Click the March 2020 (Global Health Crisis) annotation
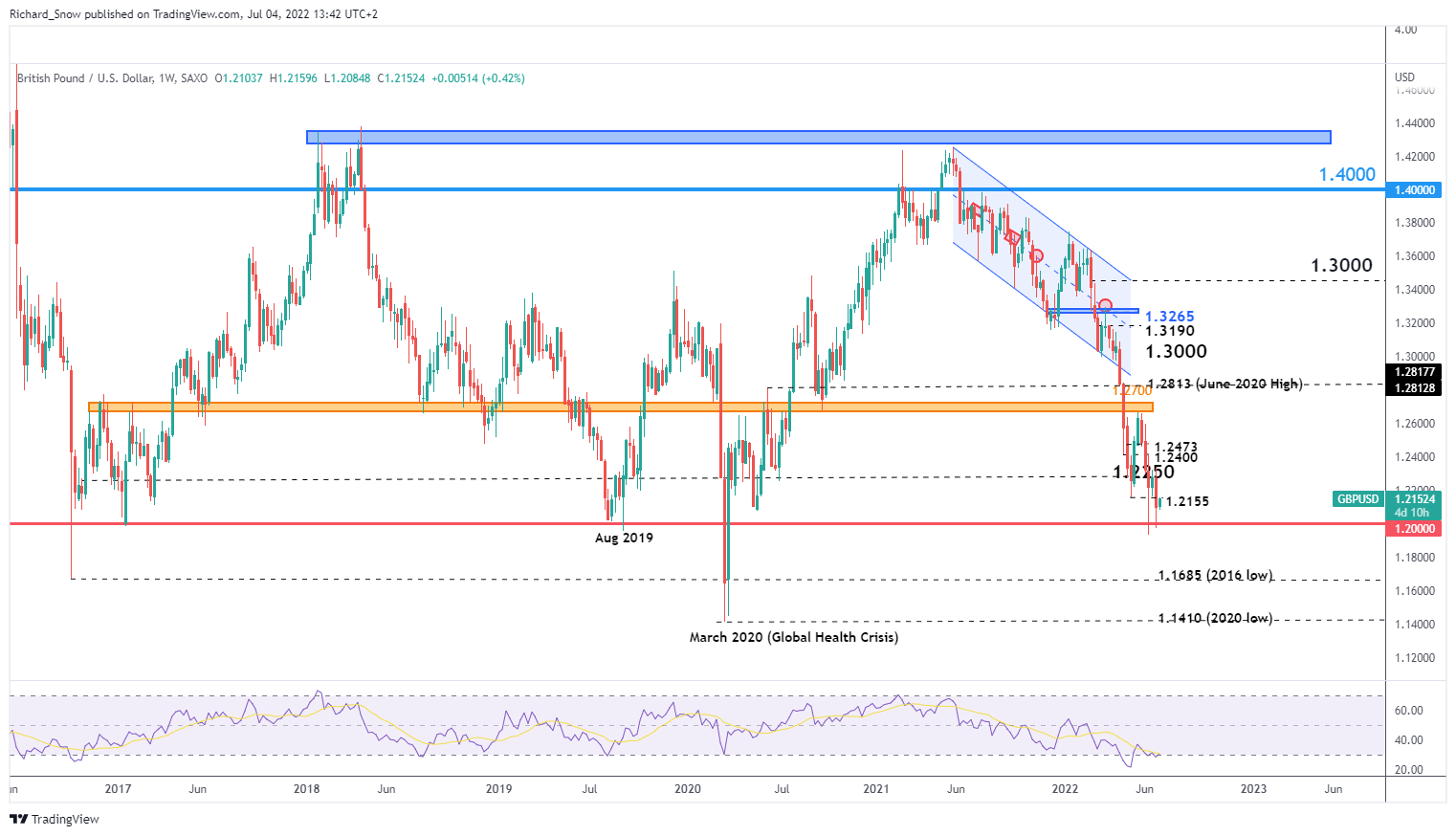The height and width of the screenshot is (836, 1456). 794,637
